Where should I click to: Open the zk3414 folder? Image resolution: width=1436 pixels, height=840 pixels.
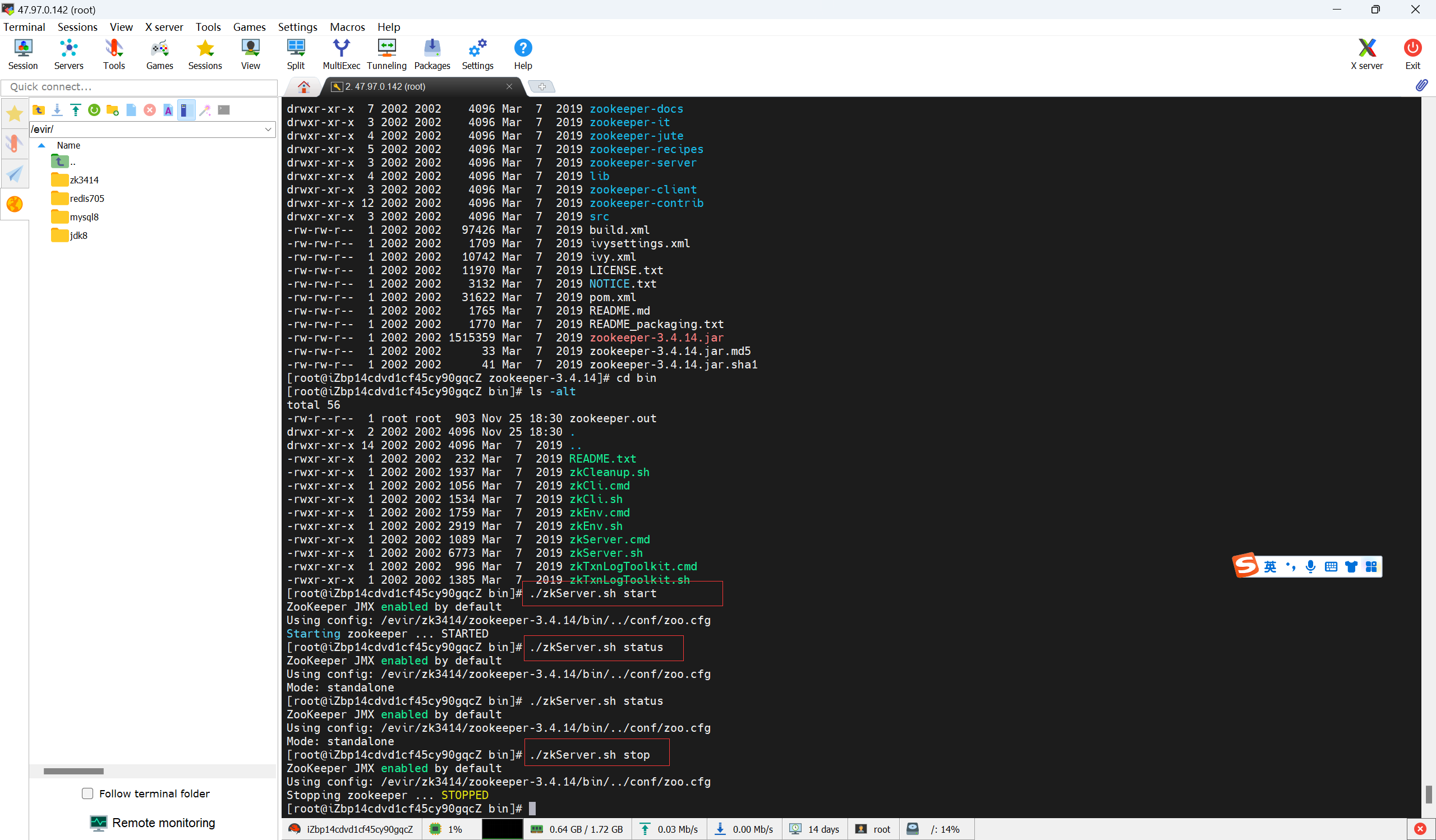[x=84, y=180]
